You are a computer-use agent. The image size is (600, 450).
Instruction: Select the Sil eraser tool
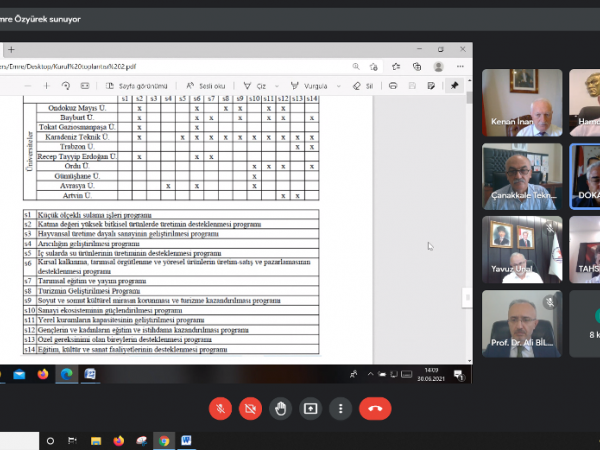(x=363, y=86)
